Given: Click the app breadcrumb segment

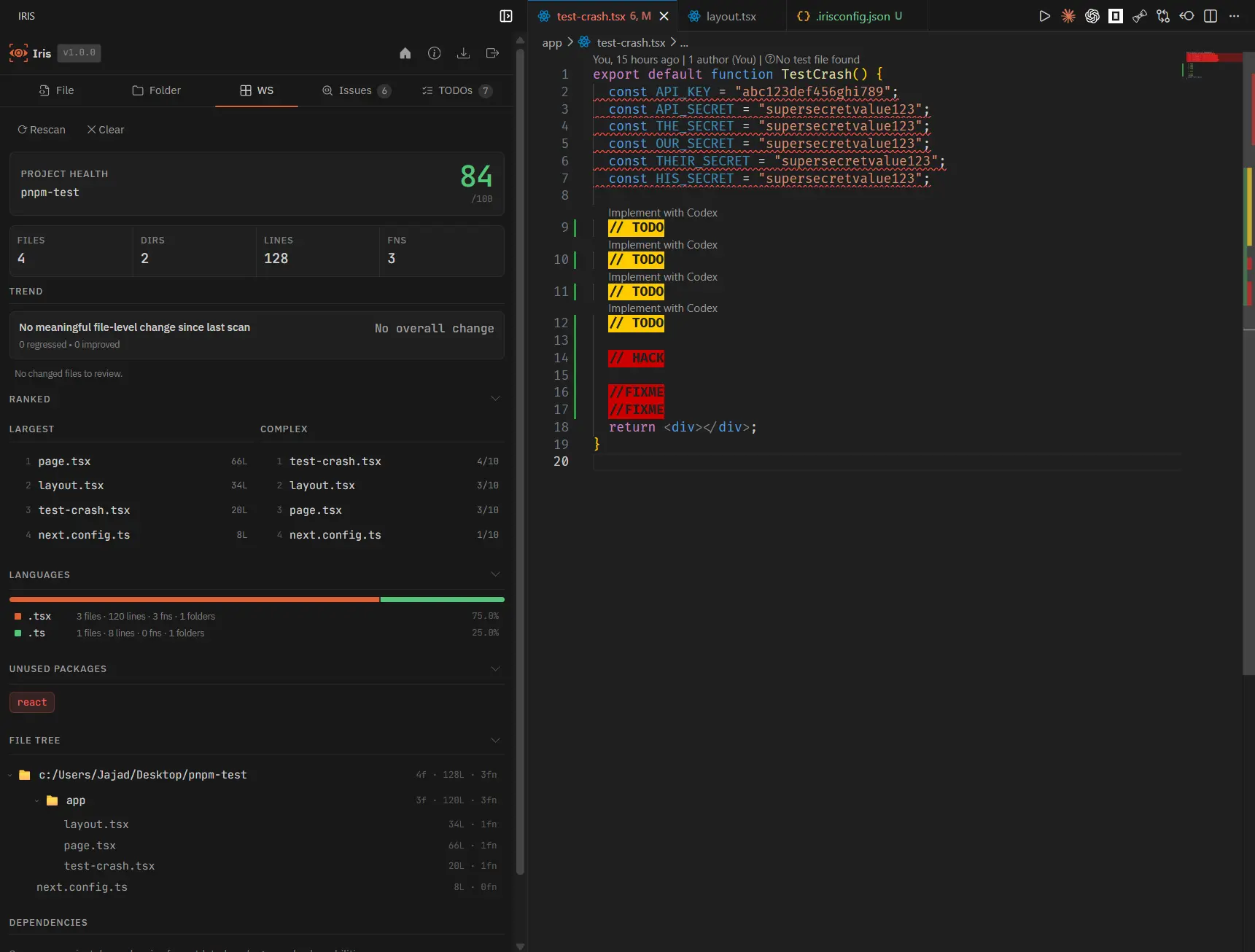Looking at the screenshot, I should pyautogui.click(x=552, y=42).
